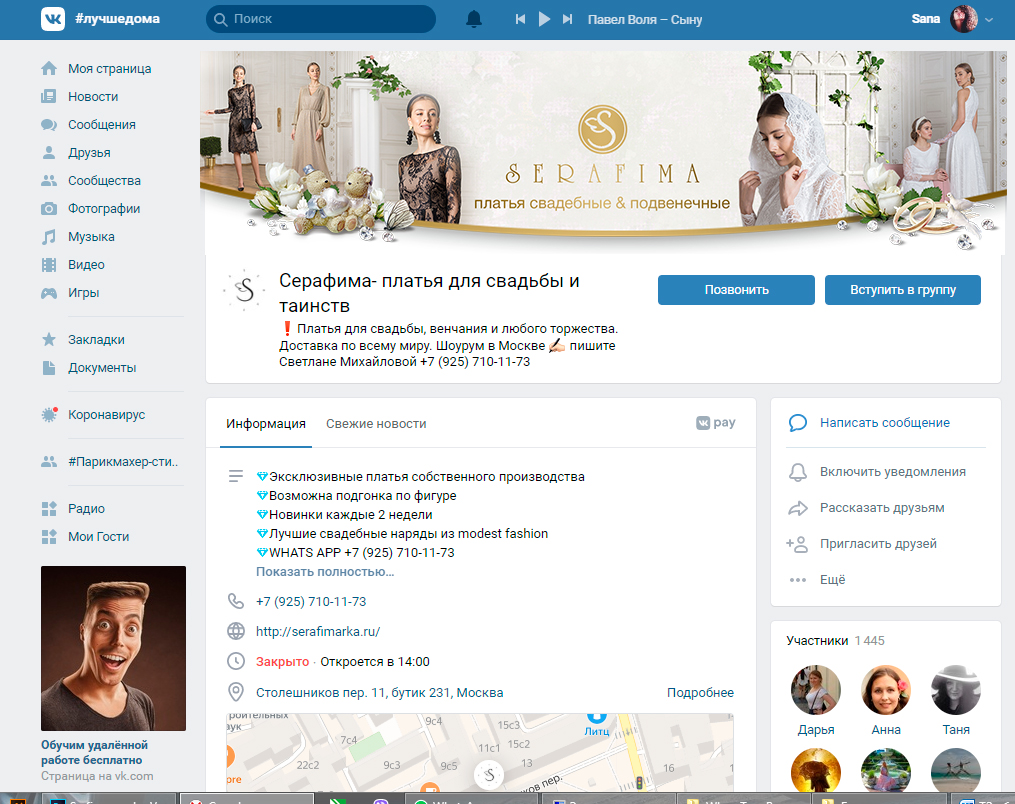Click phone number +7 (925) 710-11-73 link
This screenshot has height=804, width=1015.
click(311, 601)
